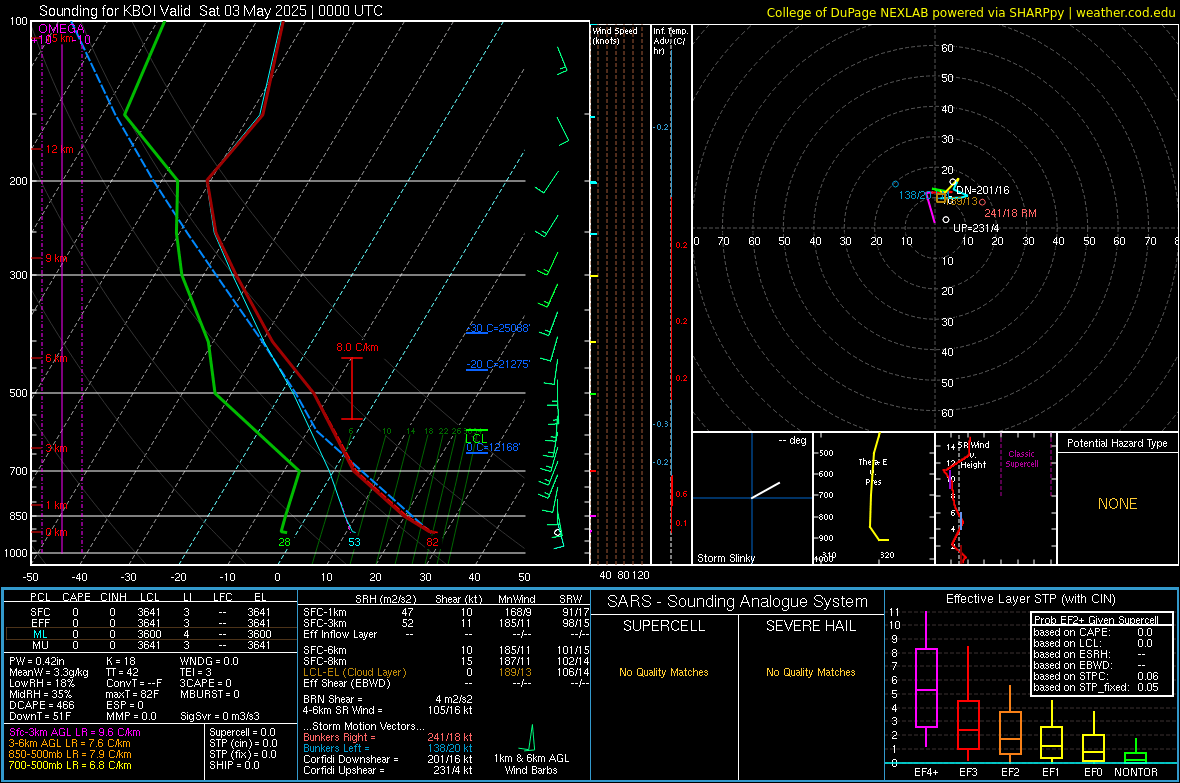Viewport: 1180px width, 783px height.
Task: Click the 'SigSvr = 0 m3/s3' value
Action: click(x=220, y=716)
